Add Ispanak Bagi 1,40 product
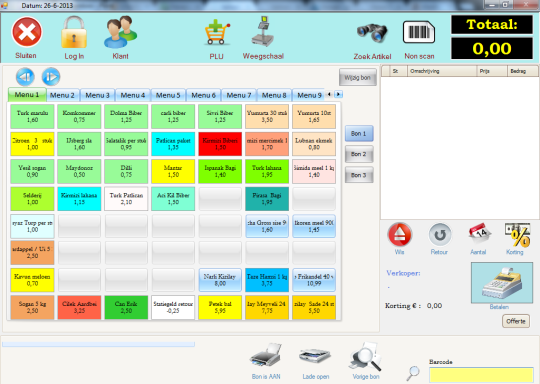The image size is (540, 384). (220, 171)
